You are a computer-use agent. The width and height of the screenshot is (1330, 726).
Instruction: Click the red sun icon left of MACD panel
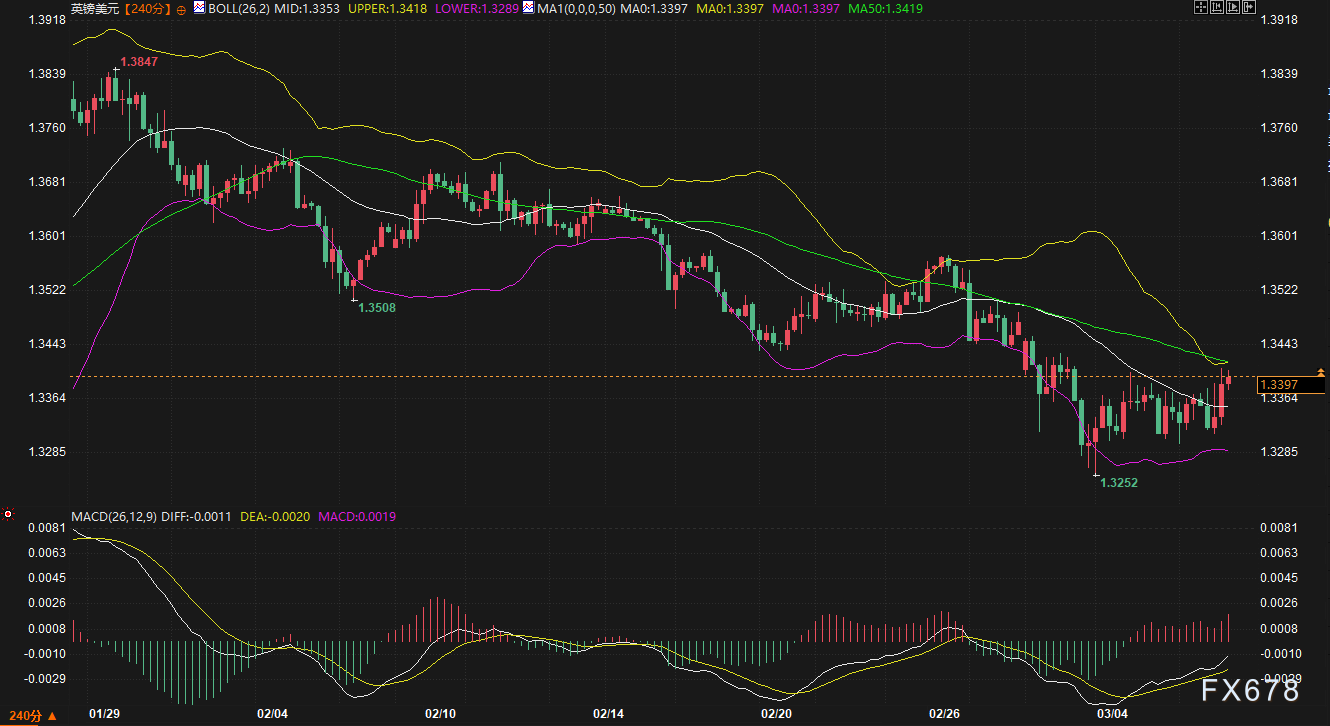pos(8,514)
